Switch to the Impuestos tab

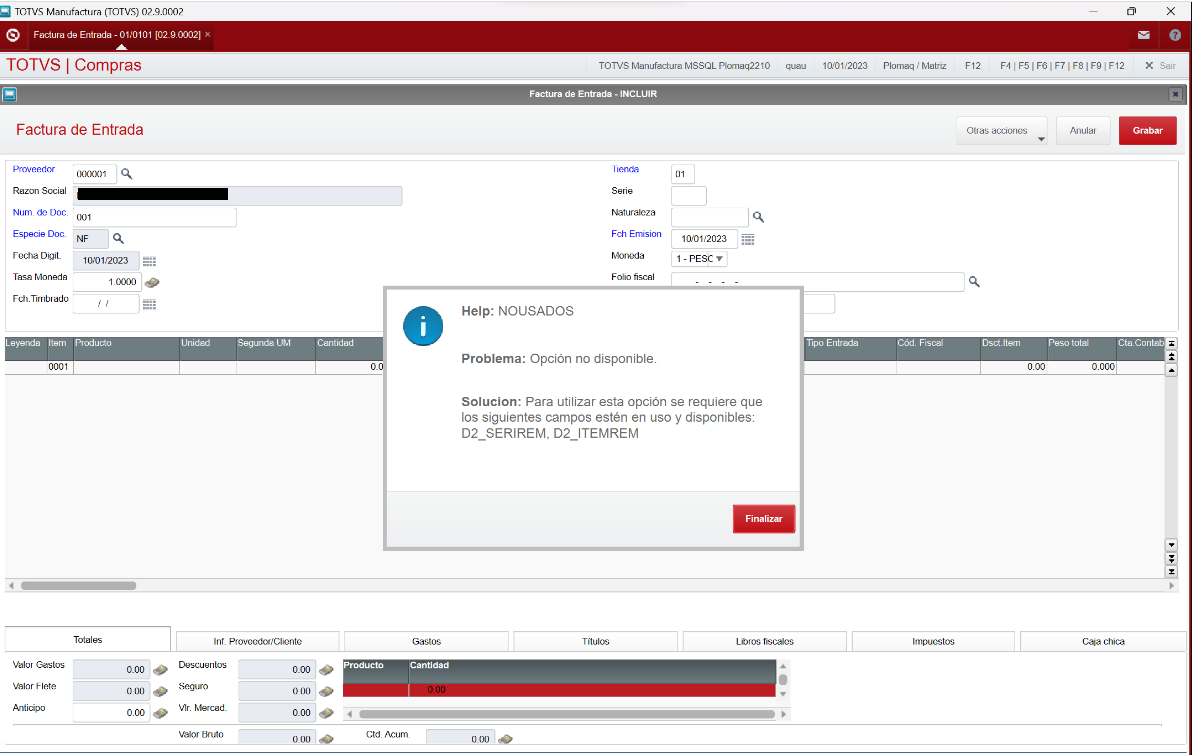(x=934, y=641)
